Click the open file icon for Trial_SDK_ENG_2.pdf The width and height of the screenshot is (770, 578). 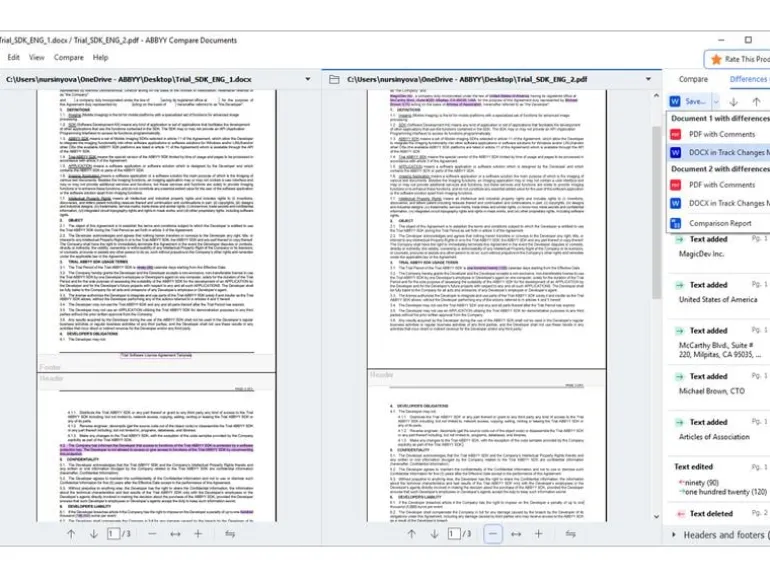click(334, 80)
